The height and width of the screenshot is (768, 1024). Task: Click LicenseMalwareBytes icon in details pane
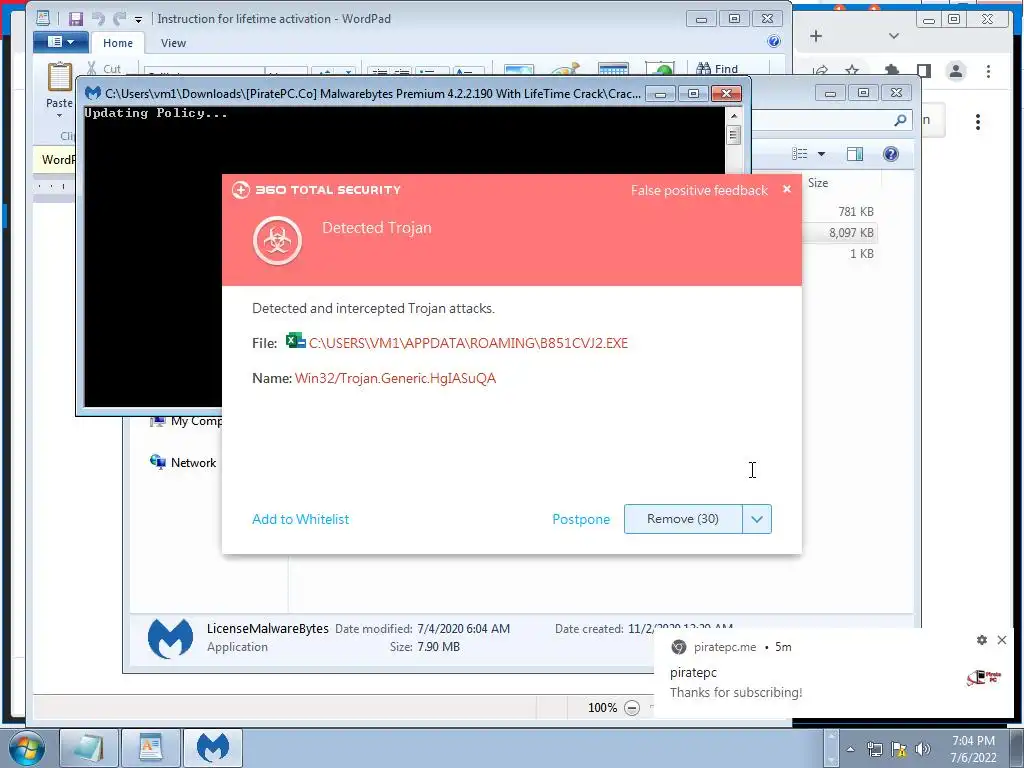tap(170, 638)
